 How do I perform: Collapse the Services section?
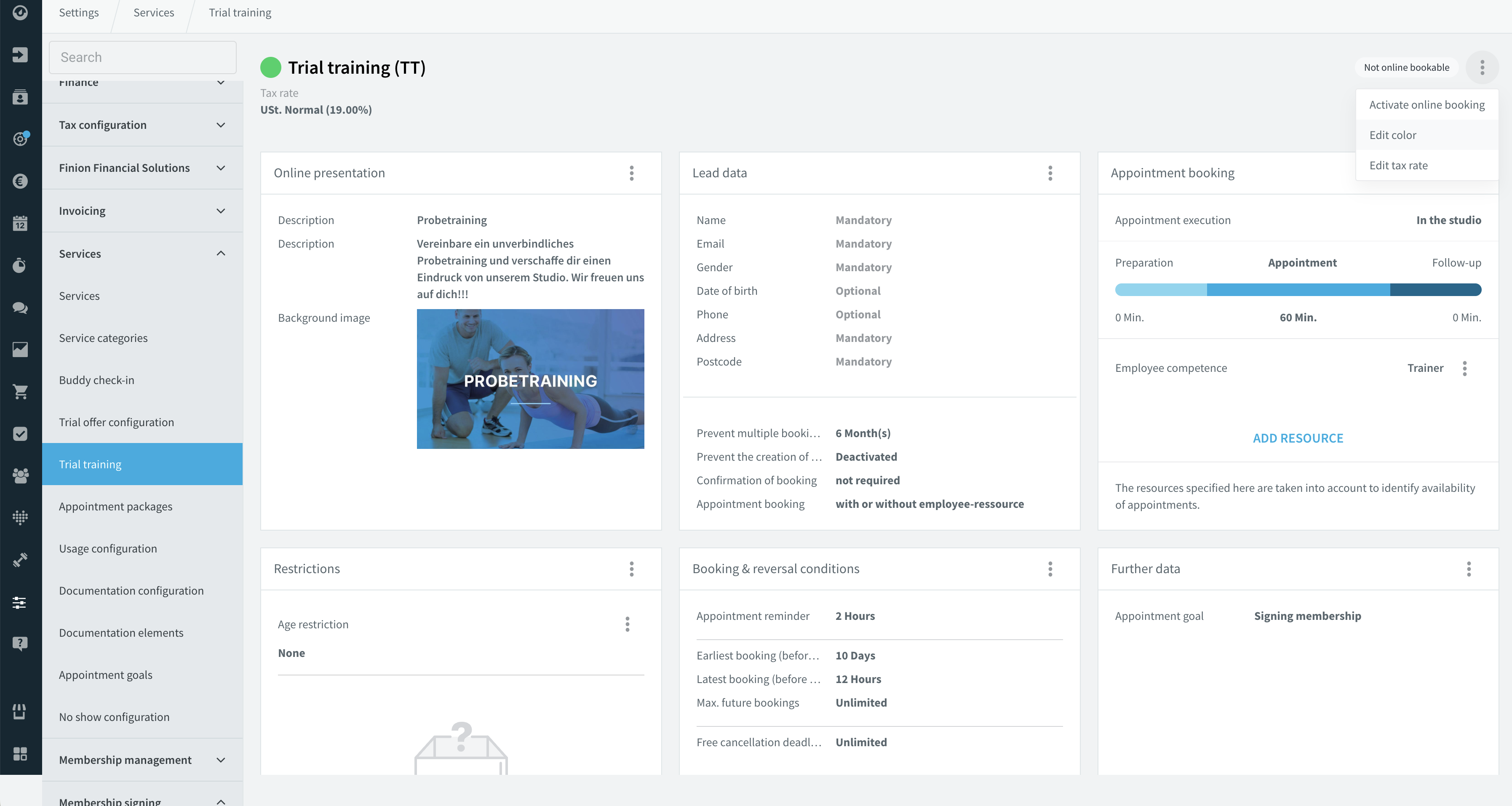[x=143, y=254]
